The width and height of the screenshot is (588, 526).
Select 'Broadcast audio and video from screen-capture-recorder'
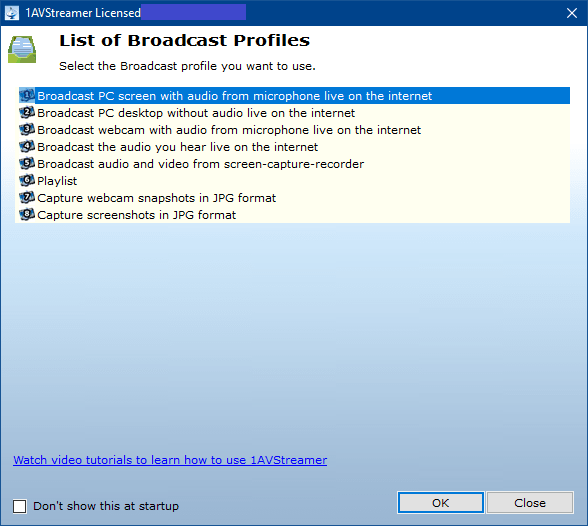coord(294,164)
